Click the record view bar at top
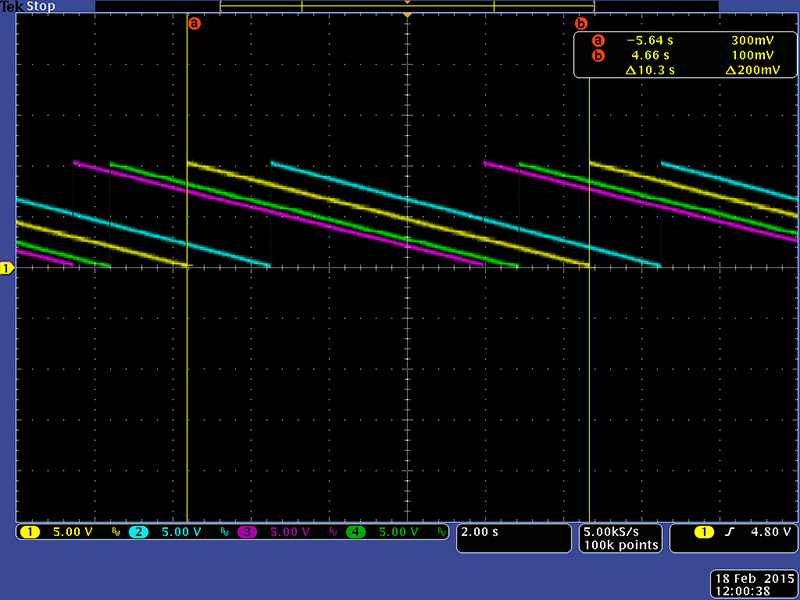The image size is (800, 600). tap(407, 6)
